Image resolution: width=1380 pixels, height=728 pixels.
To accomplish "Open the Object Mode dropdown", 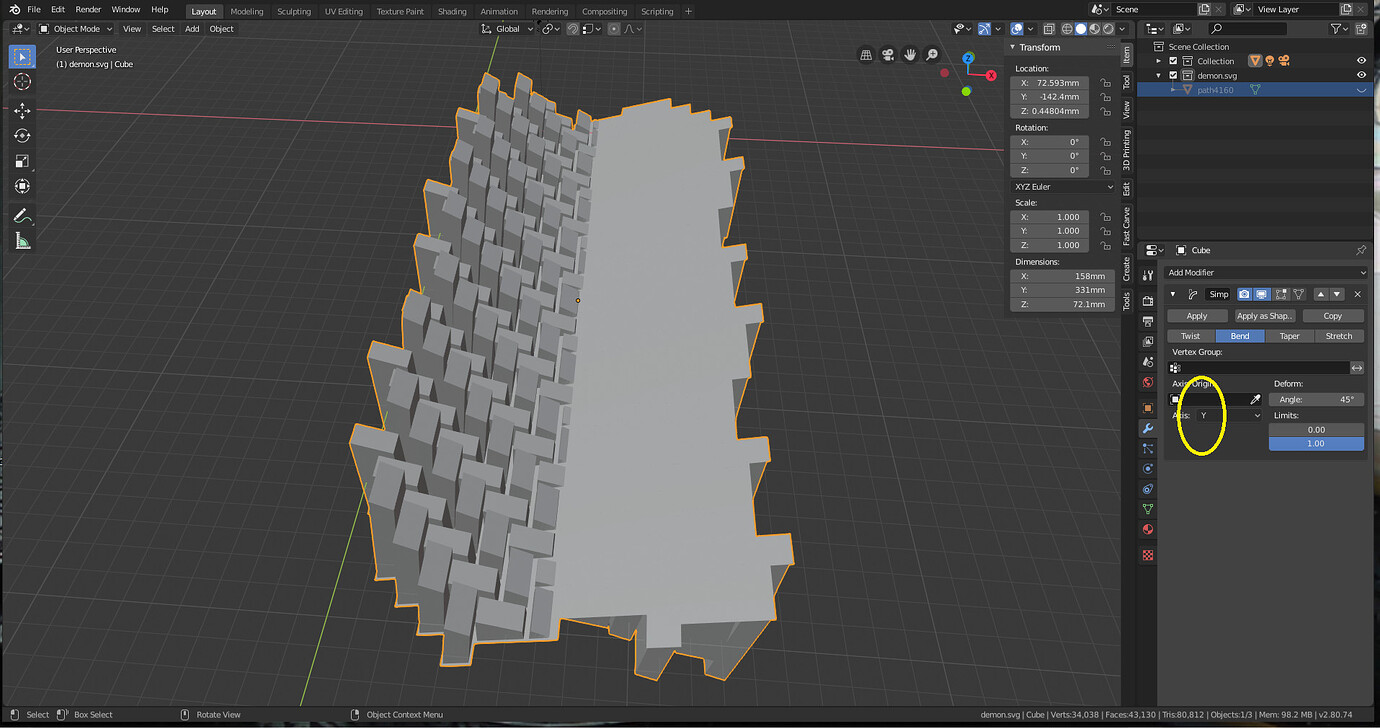I will click(77, 29).
